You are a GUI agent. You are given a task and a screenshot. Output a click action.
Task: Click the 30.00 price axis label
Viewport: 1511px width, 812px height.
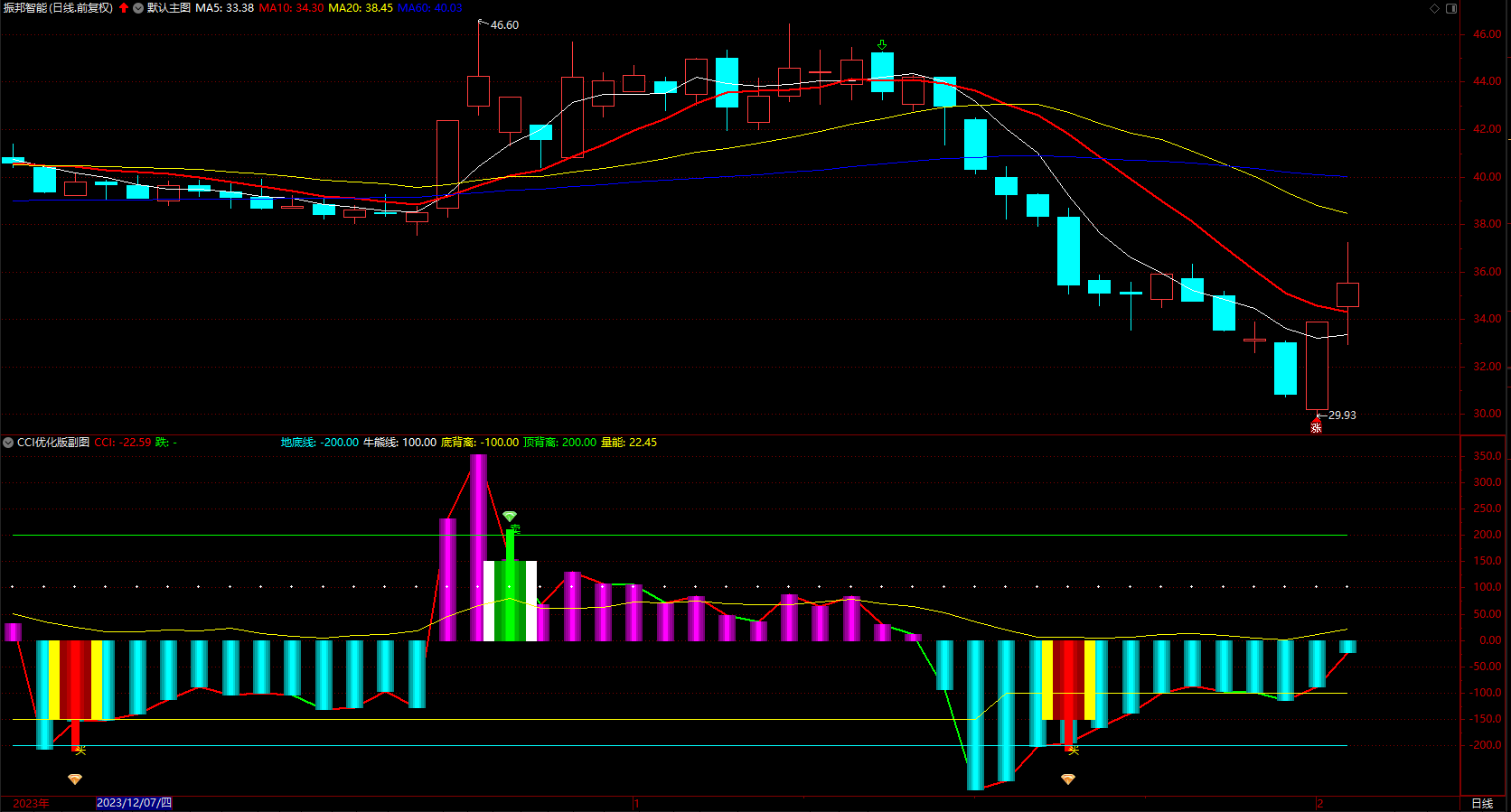click(1487, 414)
